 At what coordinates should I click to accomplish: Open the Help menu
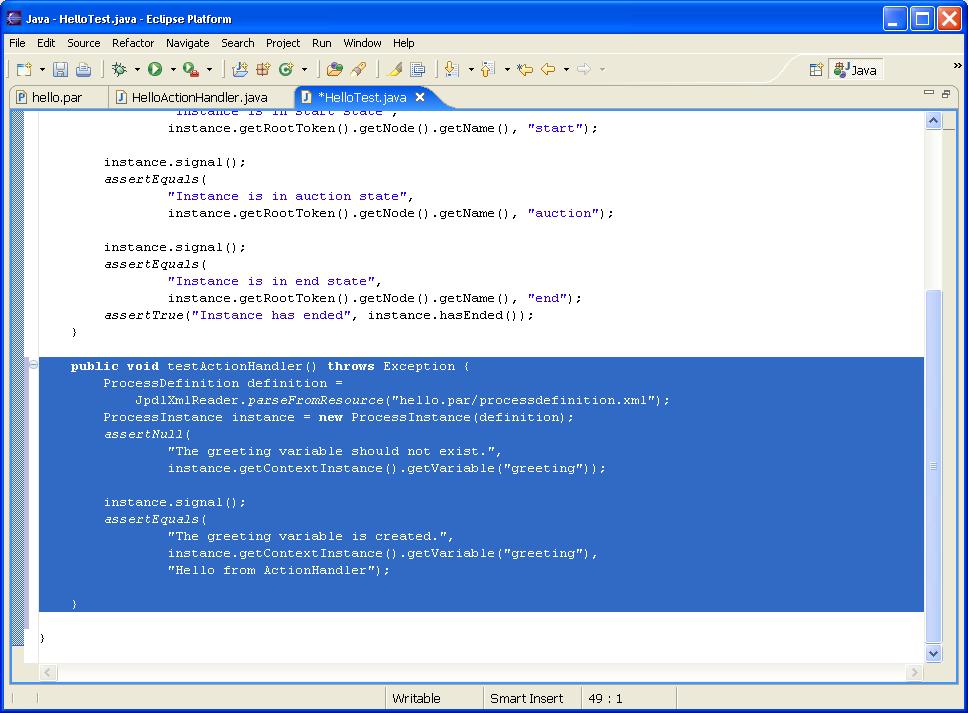click(404, 43)
